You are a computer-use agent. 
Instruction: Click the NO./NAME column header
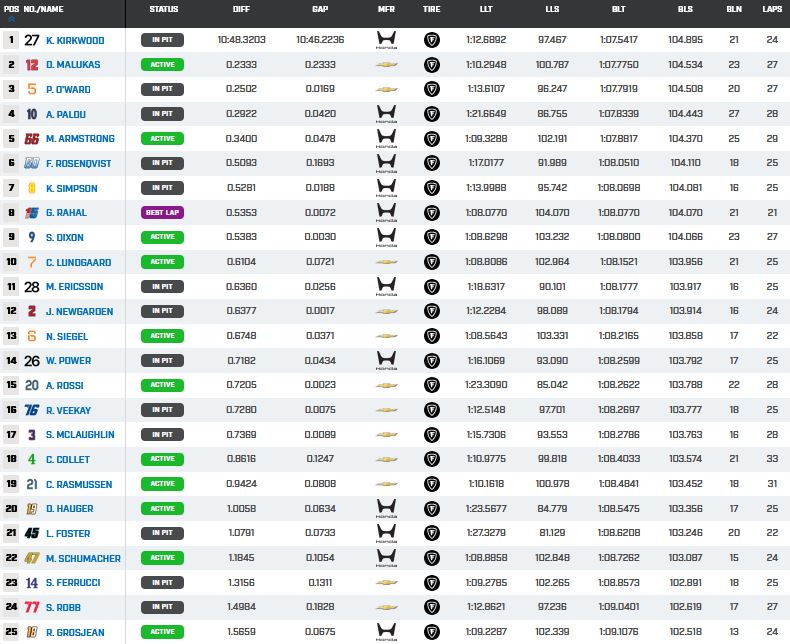pyautogui.click(x=43, y=9)
